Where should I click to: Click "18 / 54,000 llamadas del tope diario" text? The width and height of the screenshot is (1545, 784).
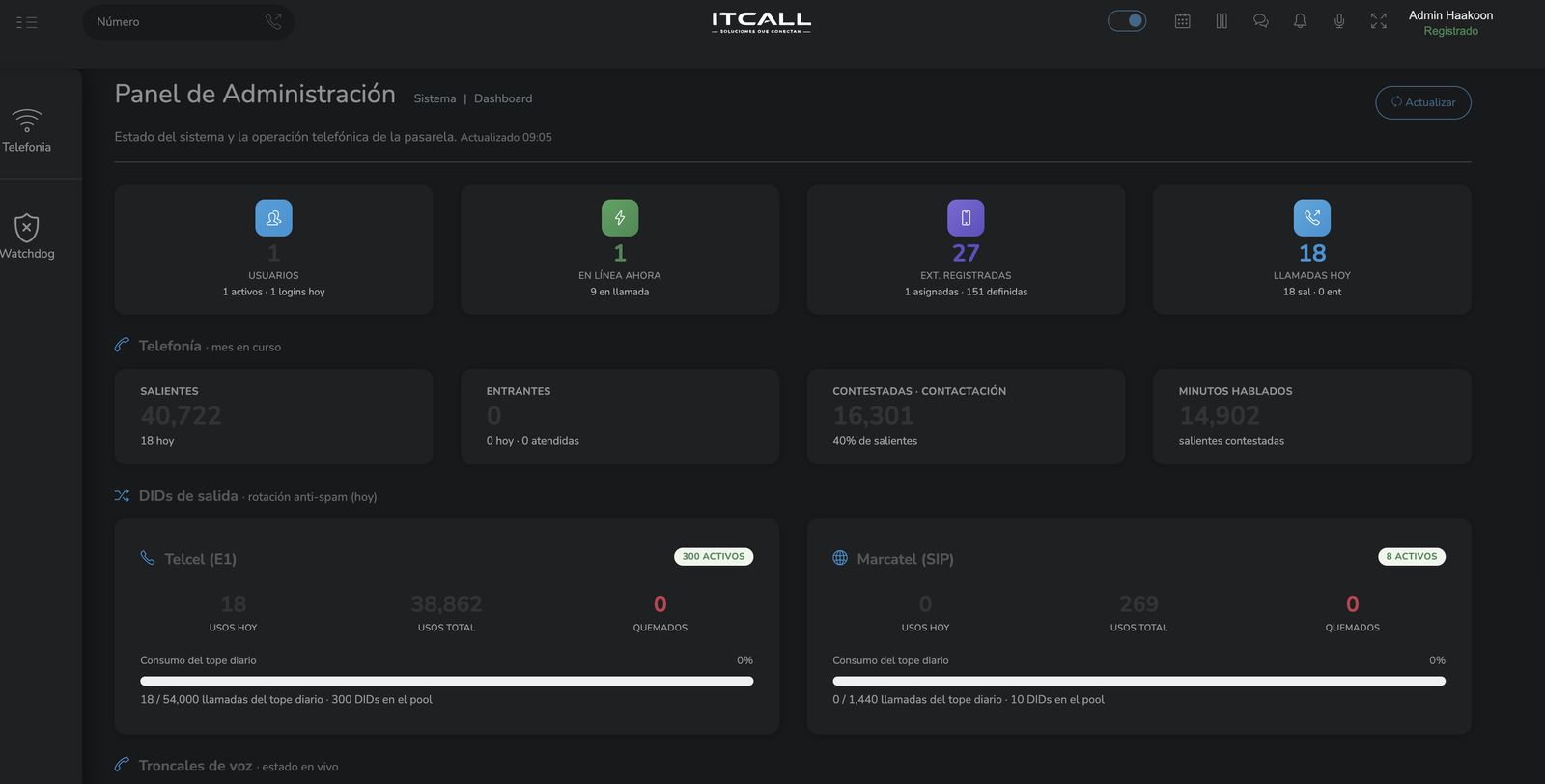(x=232, y=700)
